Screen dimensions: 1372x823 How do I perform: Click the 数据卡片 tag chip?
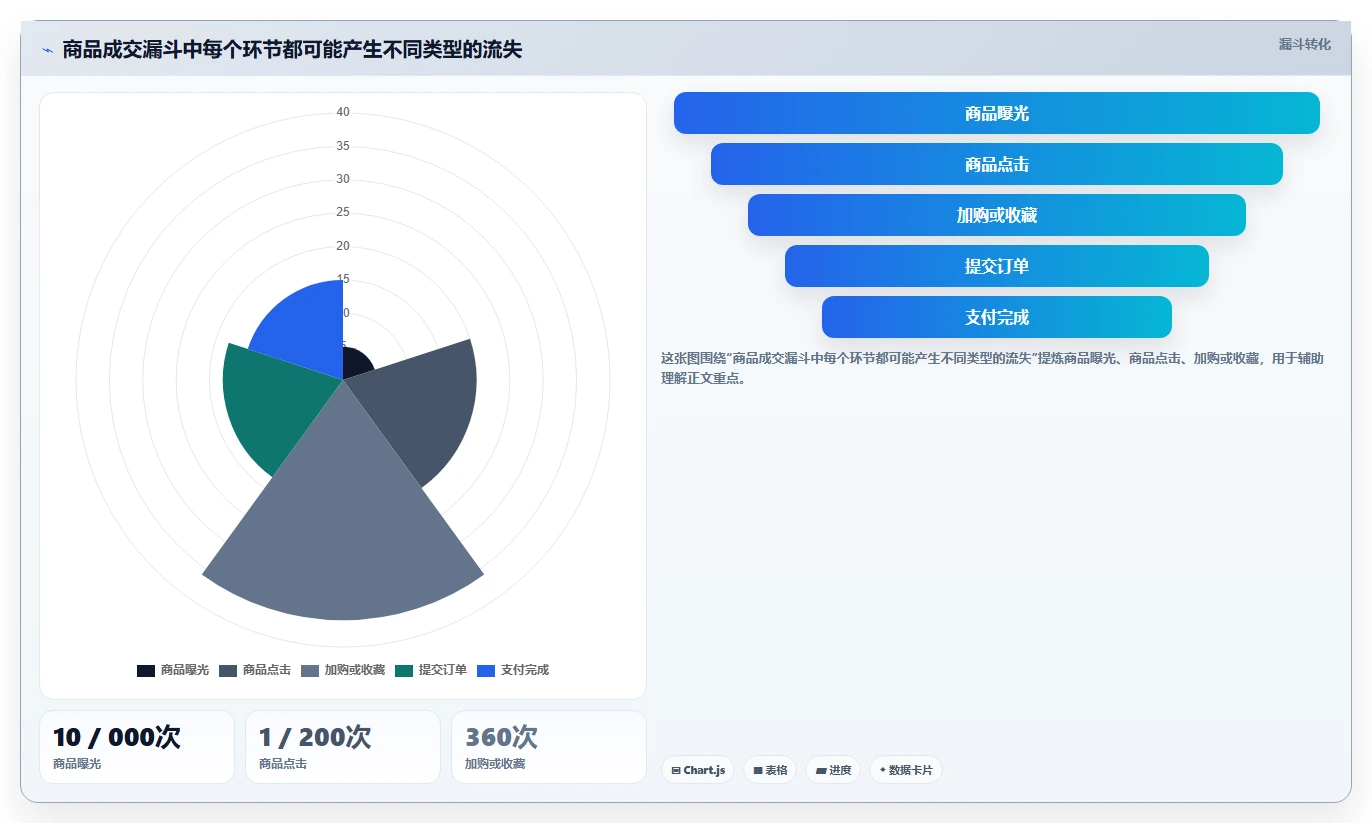[x=906, y=770]
